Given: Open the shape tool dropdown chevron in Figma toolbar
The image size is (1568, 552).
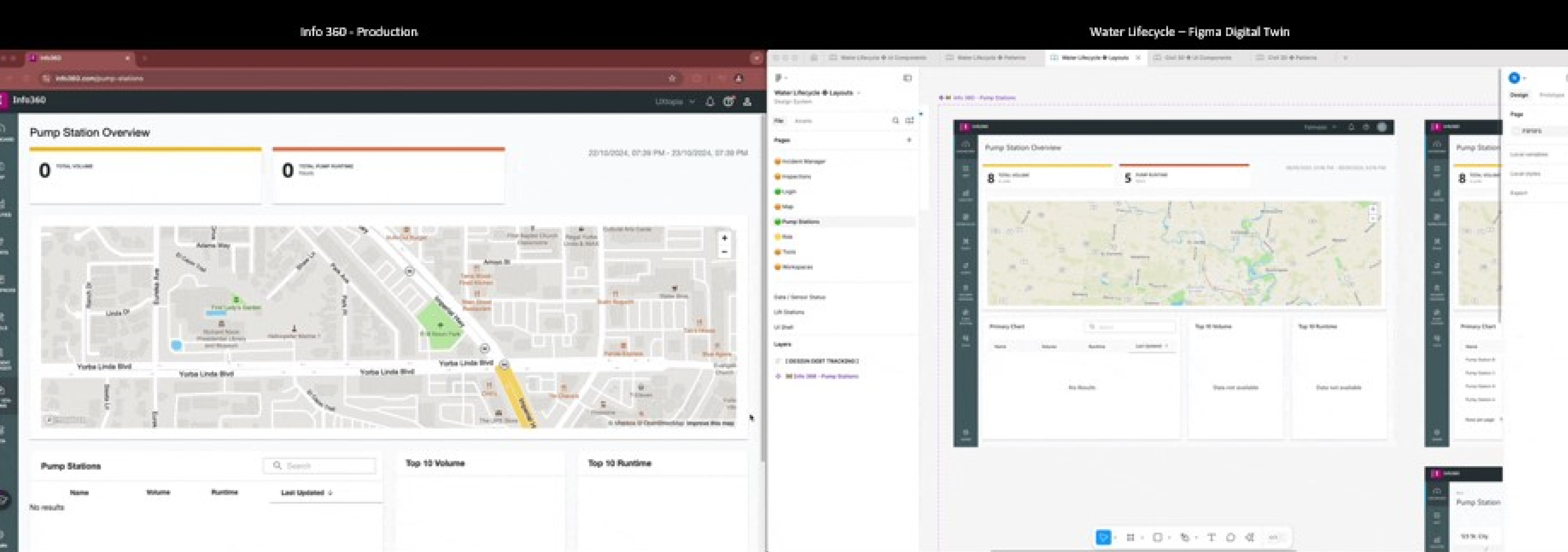Looking at the screenshot, I should [1169, 537].
